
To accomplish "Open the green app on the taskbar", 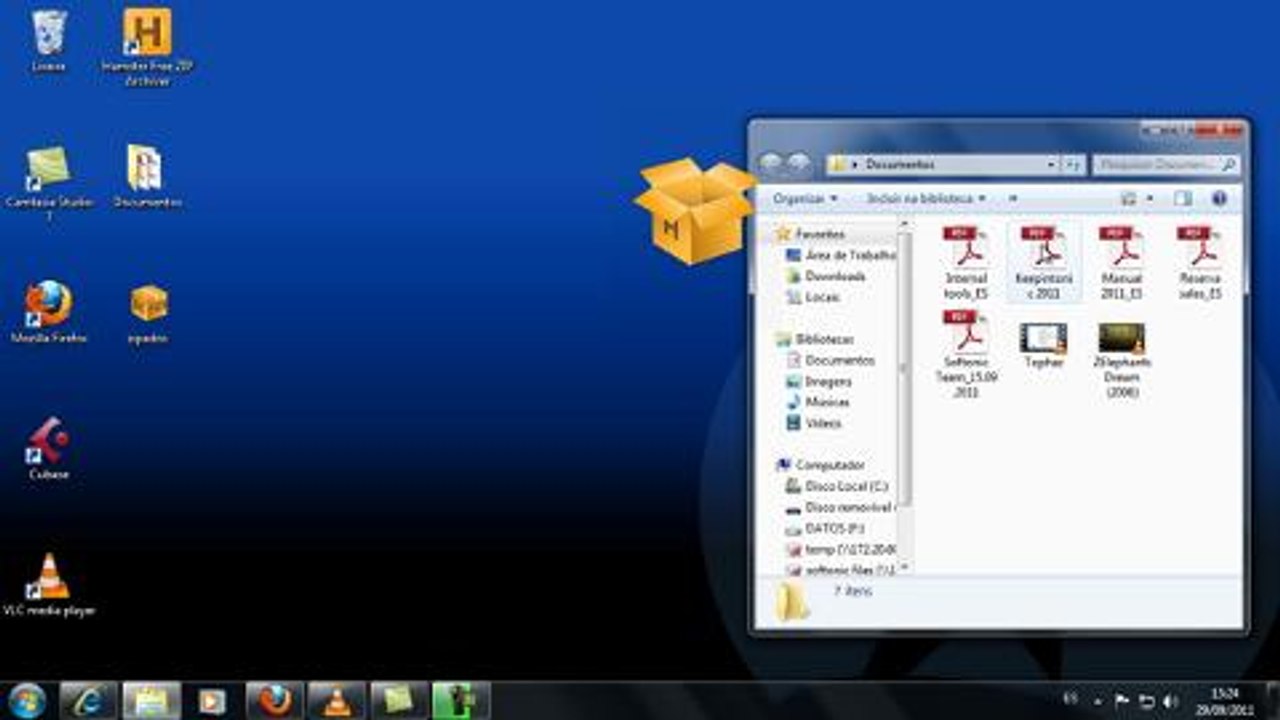I will coord(461,701).
